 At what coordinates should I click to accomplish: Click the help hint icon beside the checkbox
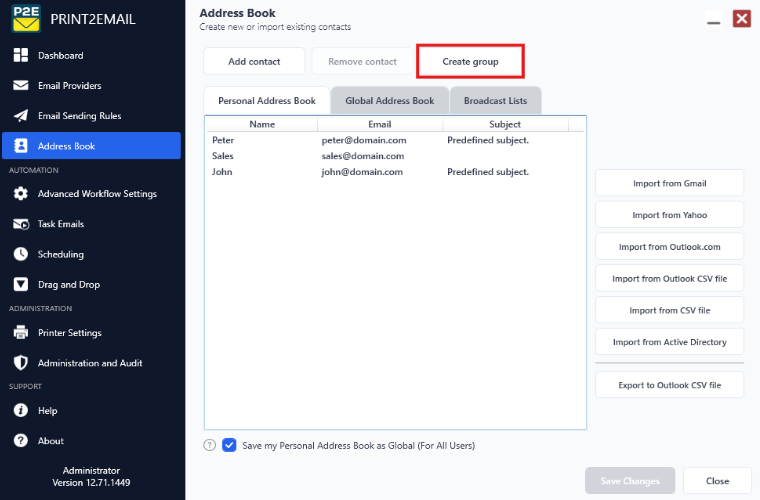209,445
